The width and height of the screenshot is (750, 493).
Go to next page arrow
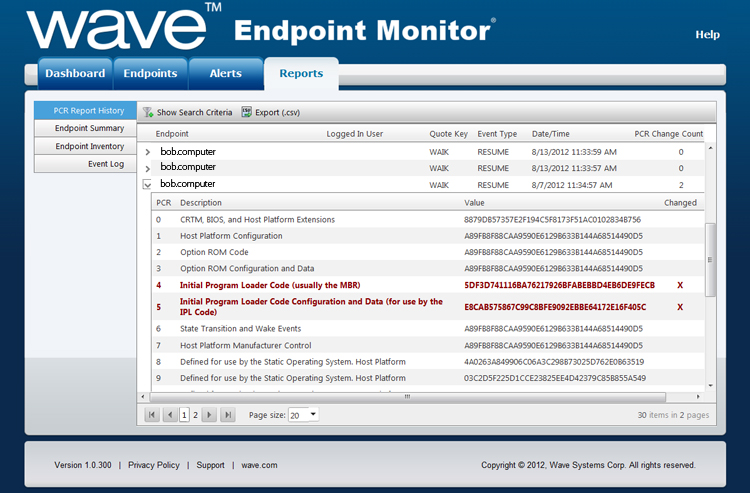(x=209, y=415)
